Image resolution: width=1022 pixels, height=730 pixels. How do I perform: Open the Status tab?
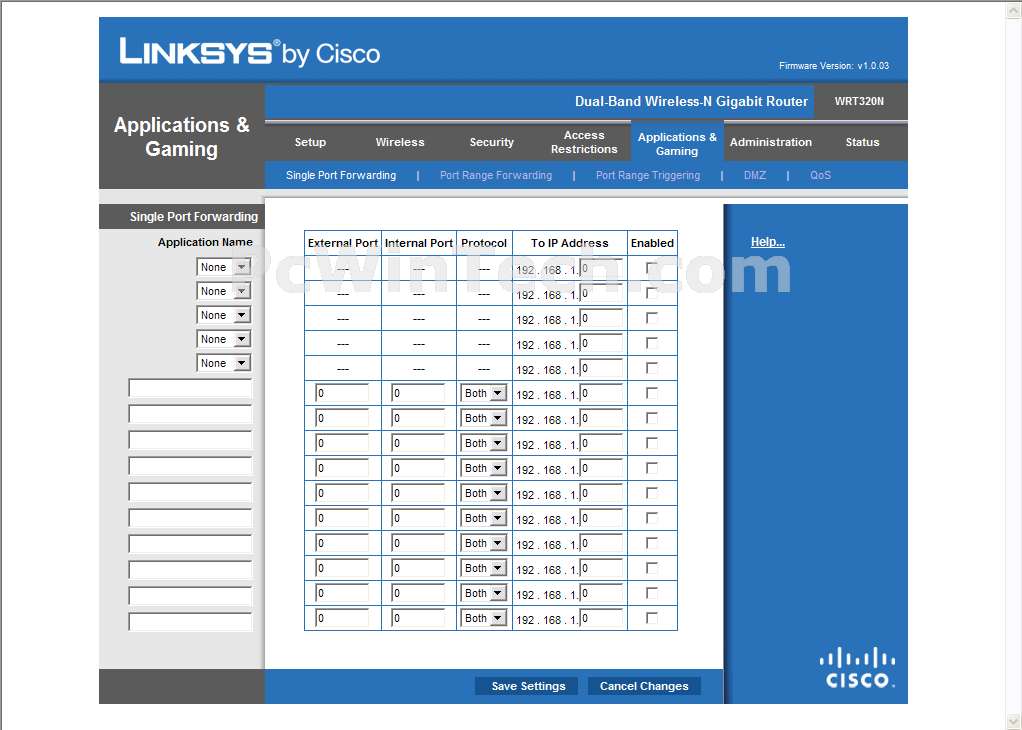point(862,142)
